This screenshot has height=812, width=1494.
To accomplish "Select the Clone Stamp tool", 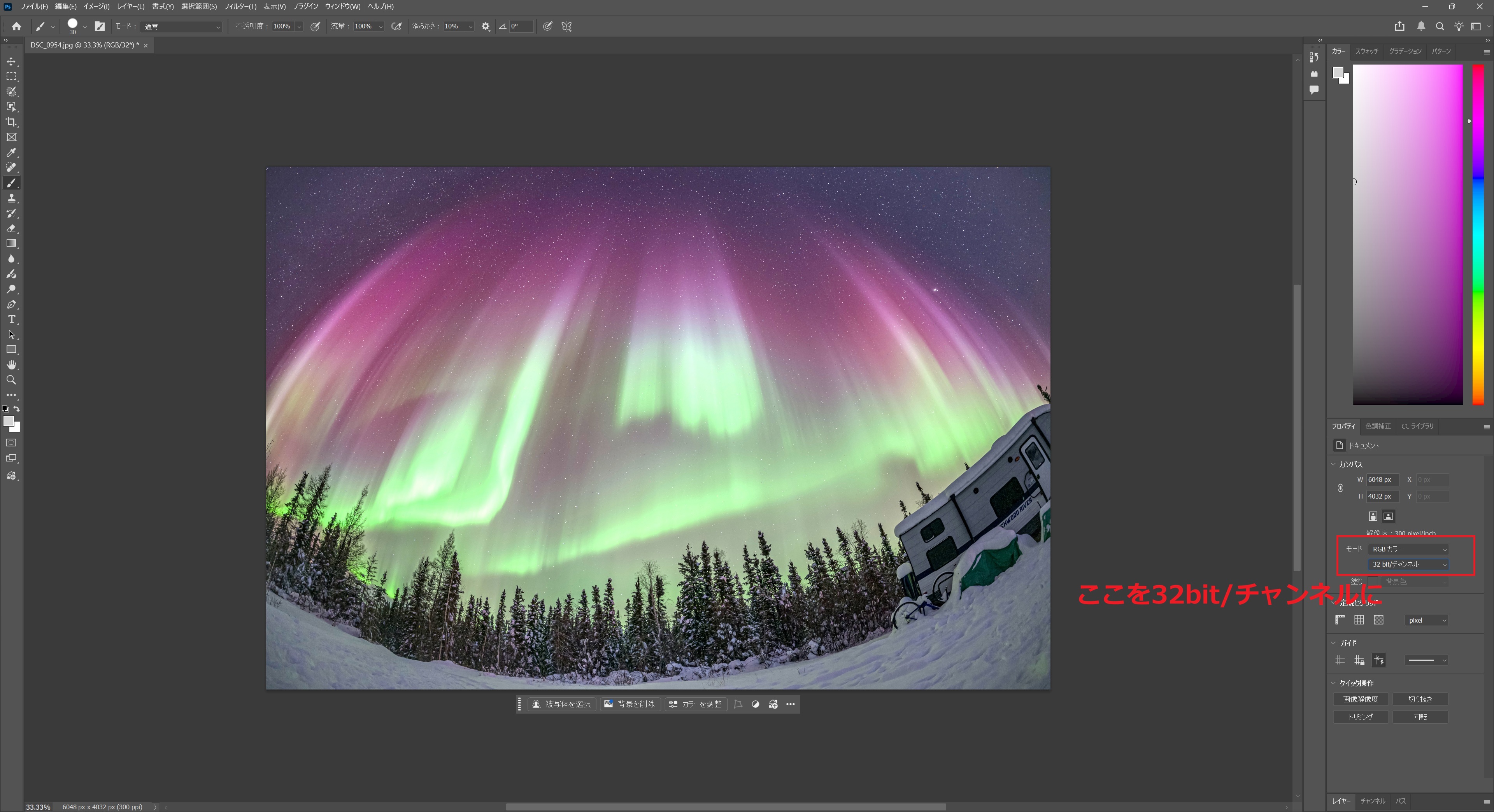I will pos(11,198).
